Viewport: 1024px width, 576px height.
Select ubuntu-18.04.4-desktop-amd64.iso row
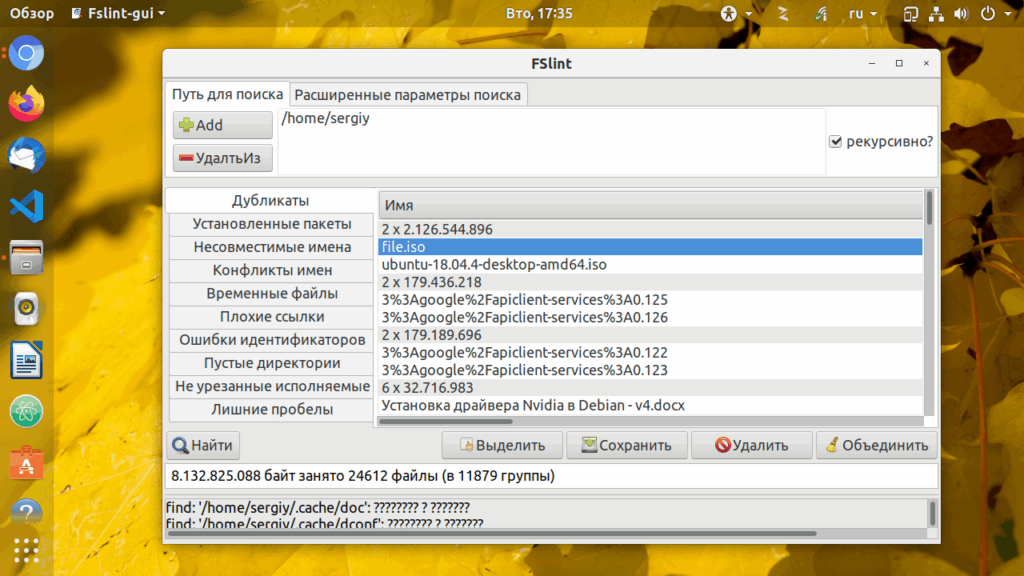(650, 264)
